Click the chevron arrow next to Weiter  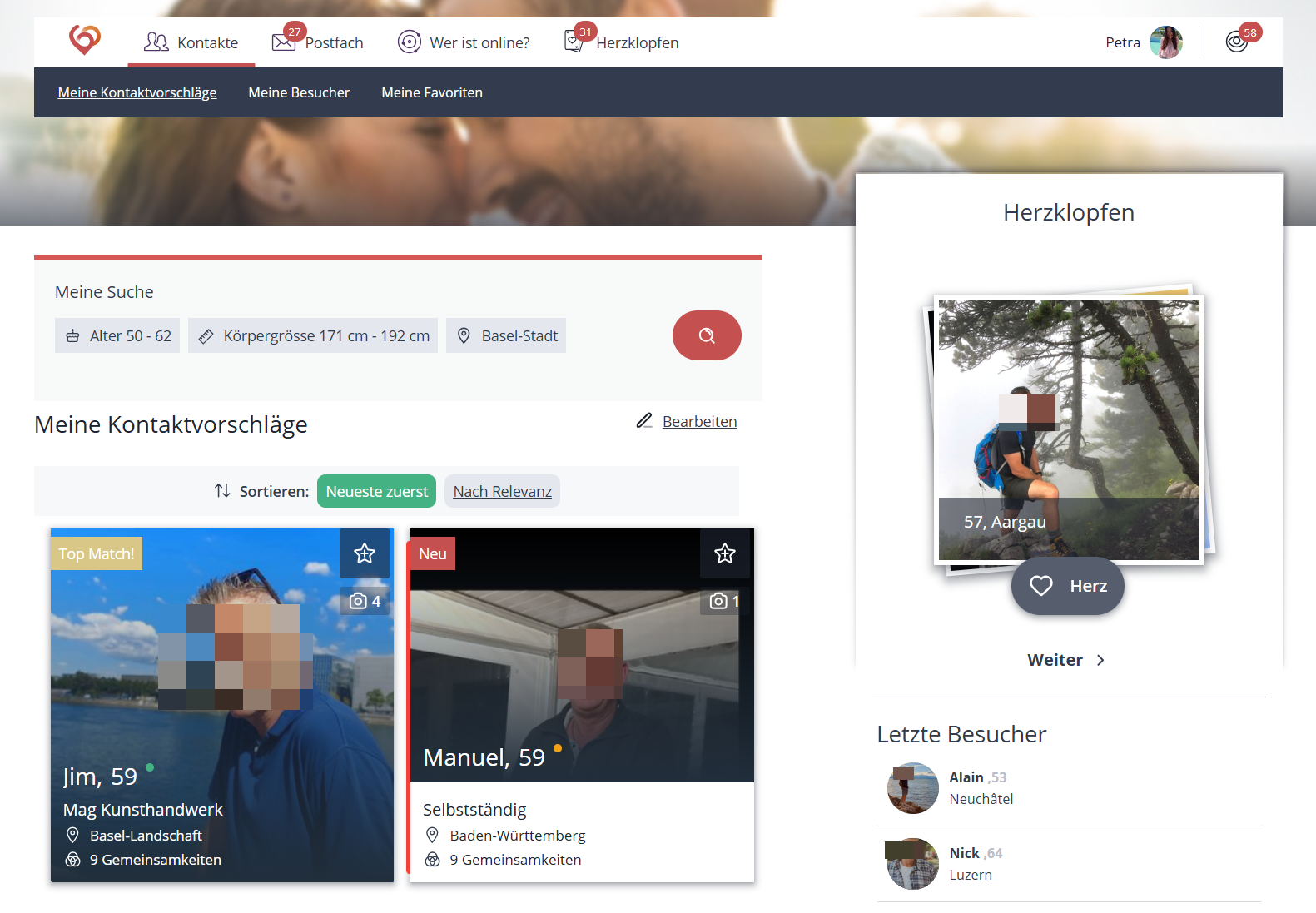pyautogui.click(x=1100, y=660)
